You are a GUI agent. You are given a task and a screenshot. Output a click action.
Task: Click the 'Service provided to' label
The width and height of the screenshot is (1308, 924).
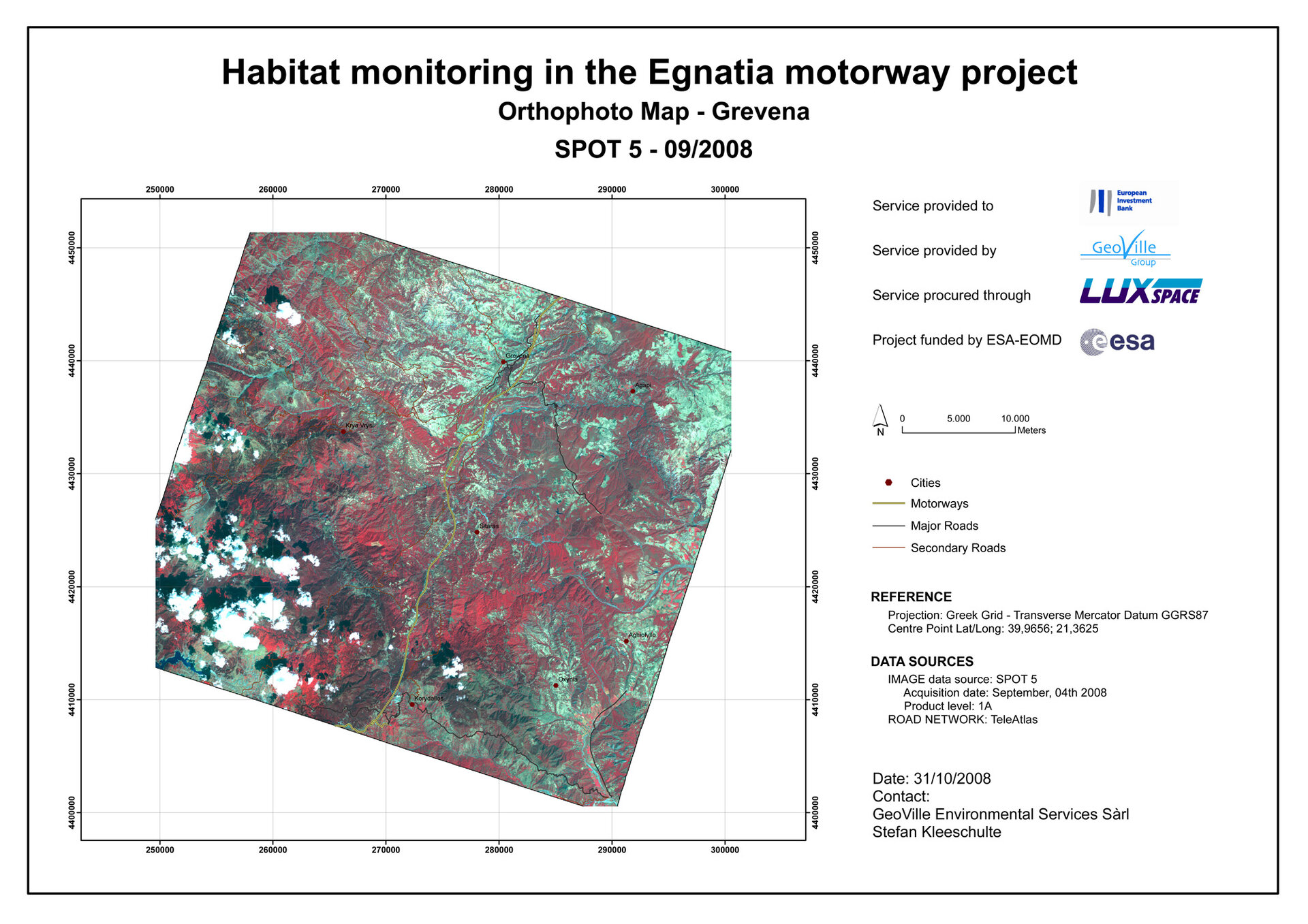933,206
